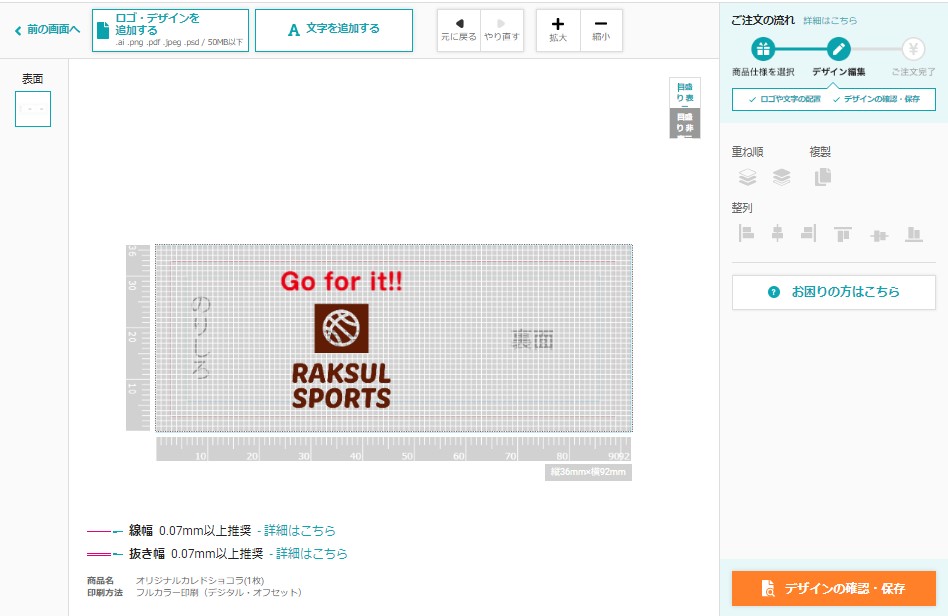Click デザイン編集 step label
948x616 pixels.
tap(839, 72)
